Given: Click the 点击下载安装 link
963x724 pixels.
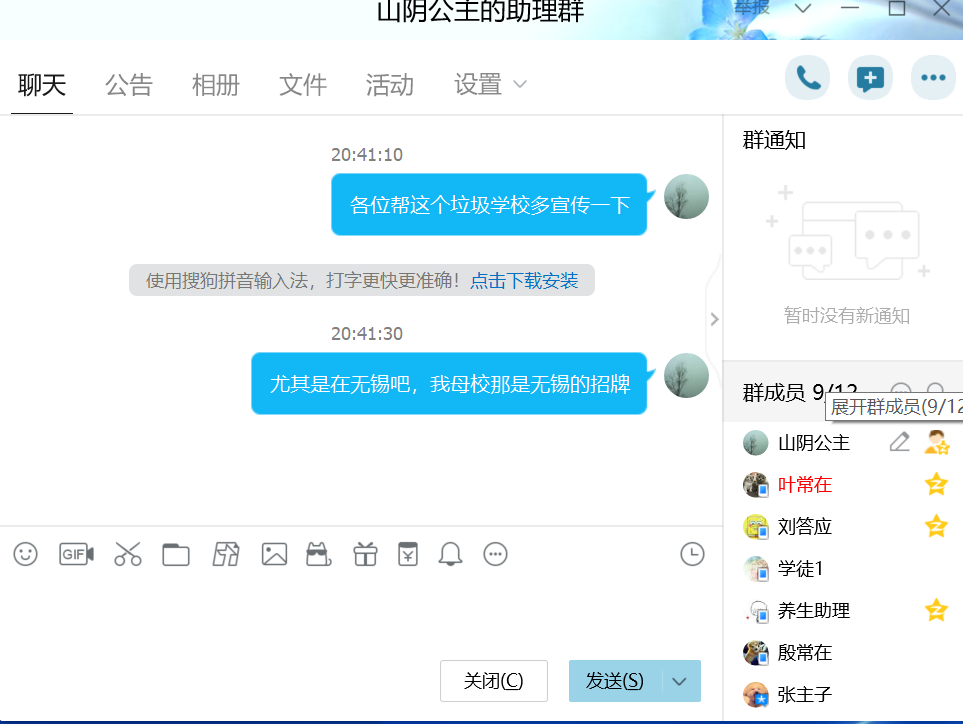Looking at the screenshot, I should 524,281.
